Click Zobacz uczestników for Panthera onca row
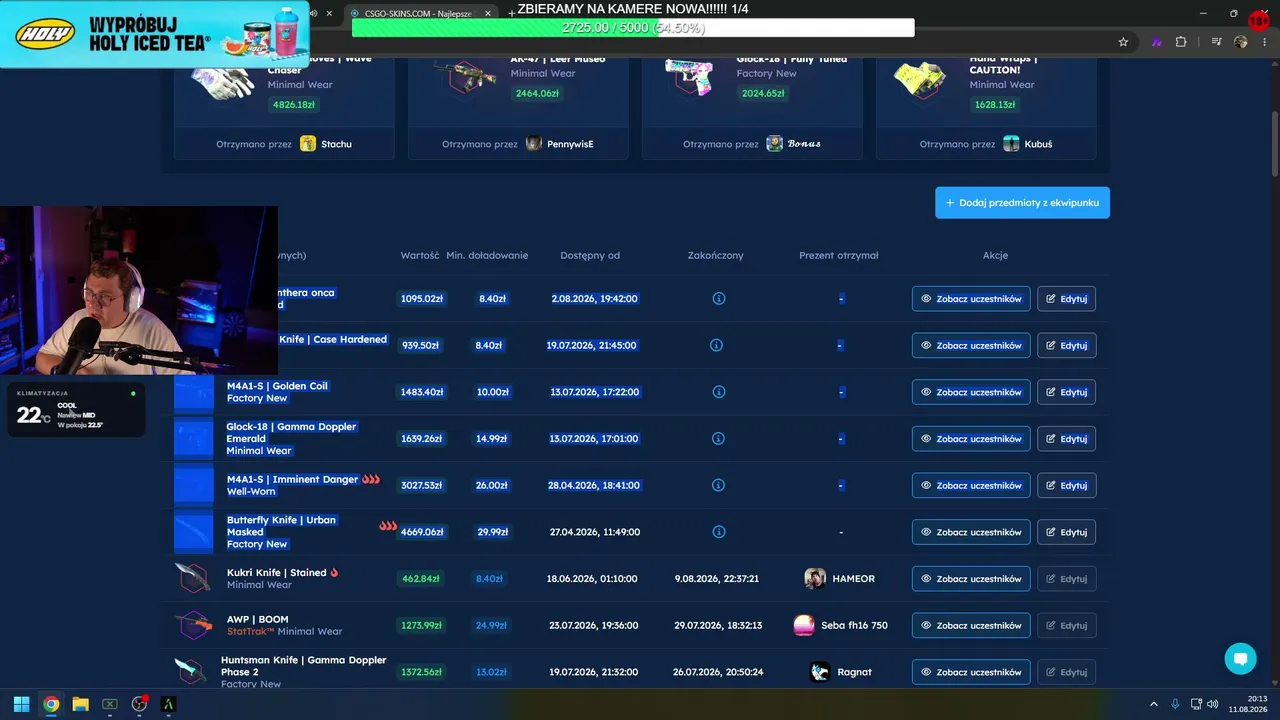The image size is (1280, 720). click(x=971, y=298)
